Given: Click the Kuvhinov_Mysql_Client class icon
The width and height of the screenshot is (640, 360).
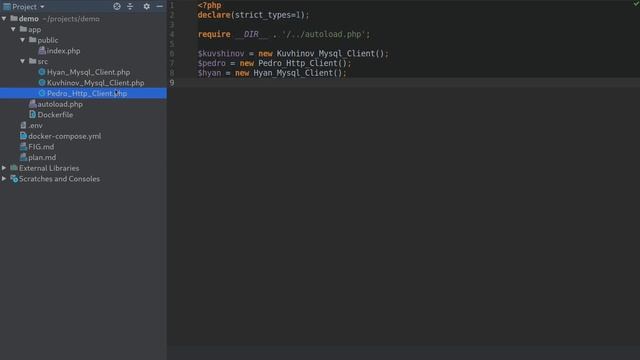Looking at the screenshot, I should pyautogui.click(x=42, y=82).
